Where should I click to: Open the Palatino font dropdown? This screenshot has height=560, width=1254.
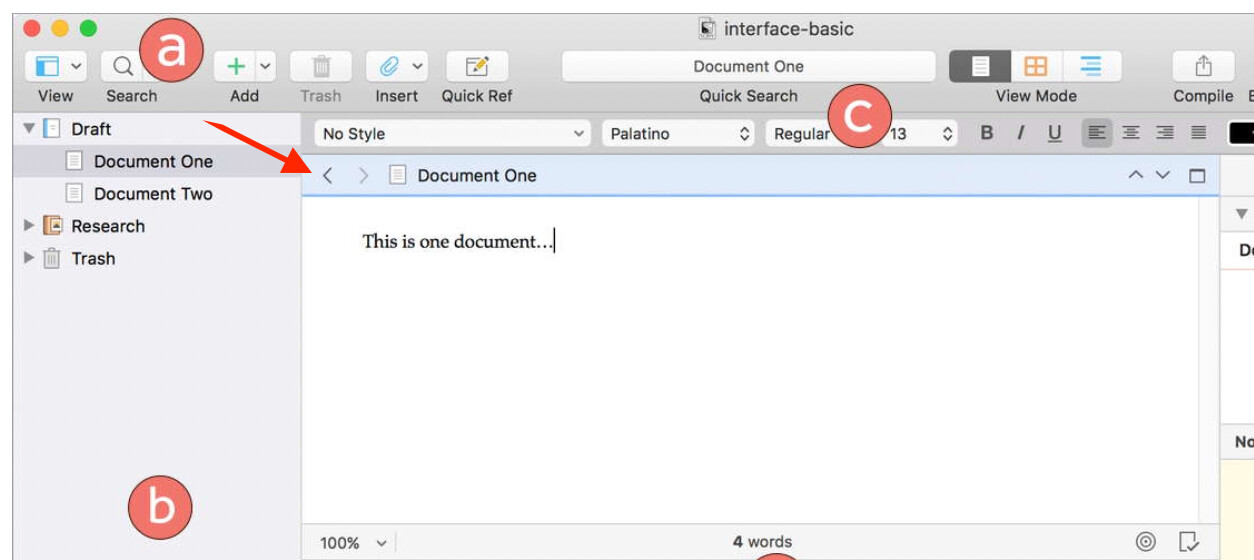coord(679,134)
